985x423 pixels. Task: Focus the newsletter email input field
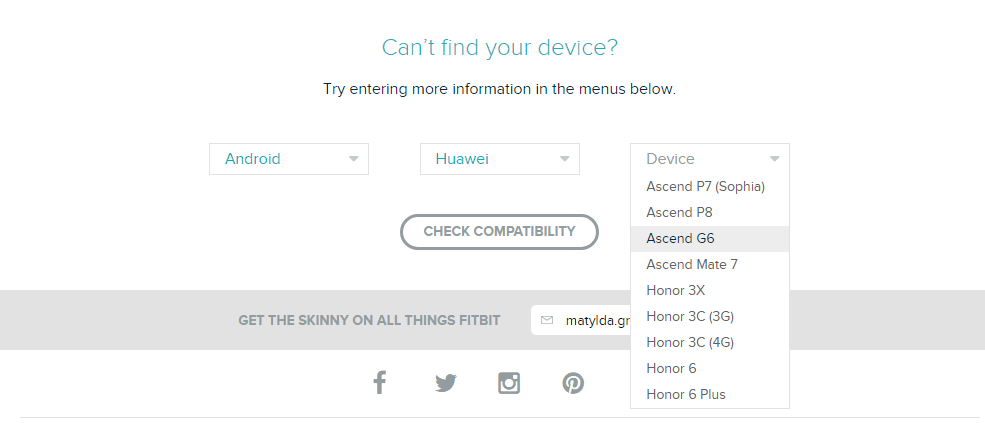[581, 321]
